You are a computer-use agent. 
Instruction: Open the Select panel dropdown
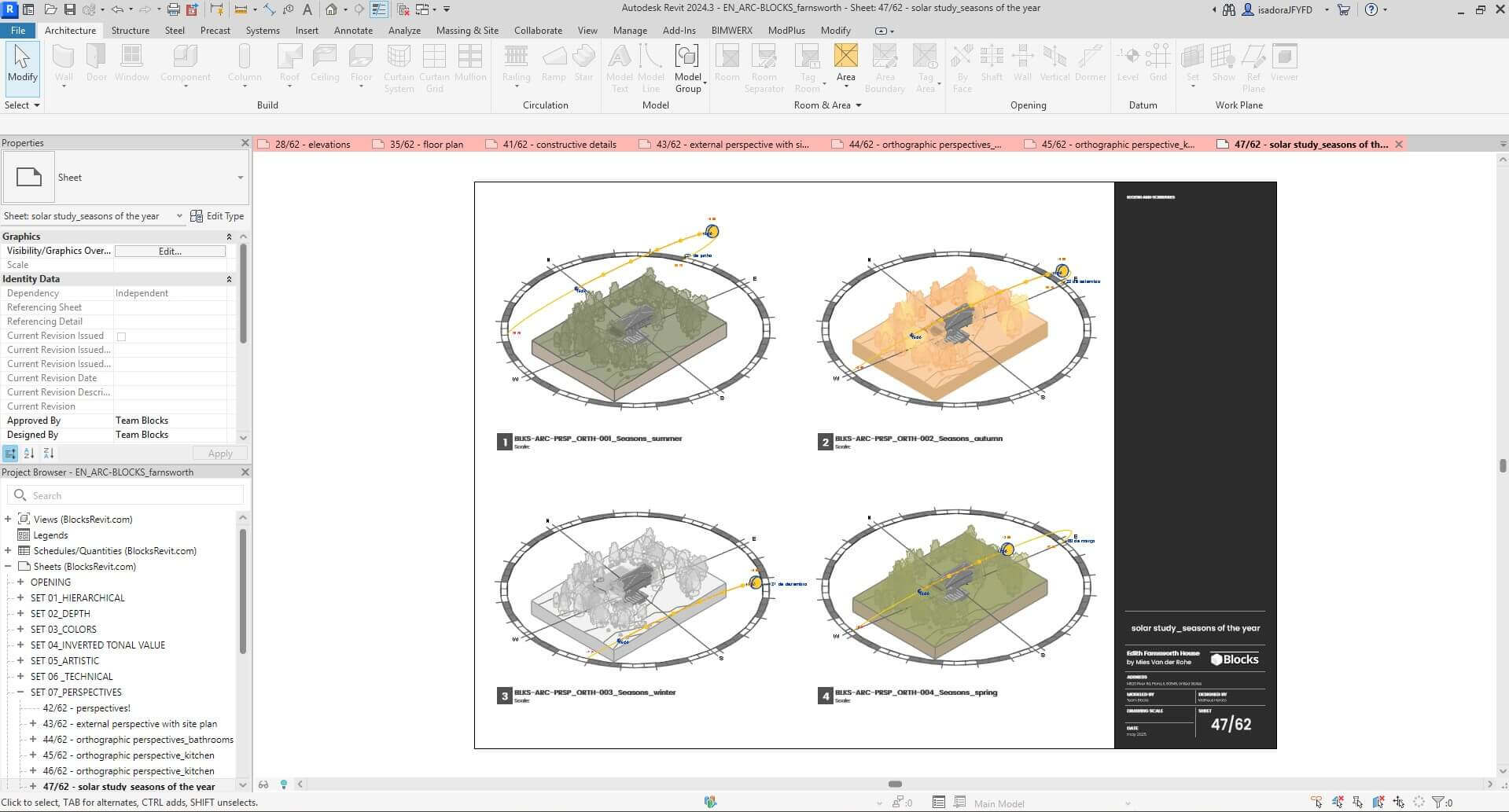22,105
